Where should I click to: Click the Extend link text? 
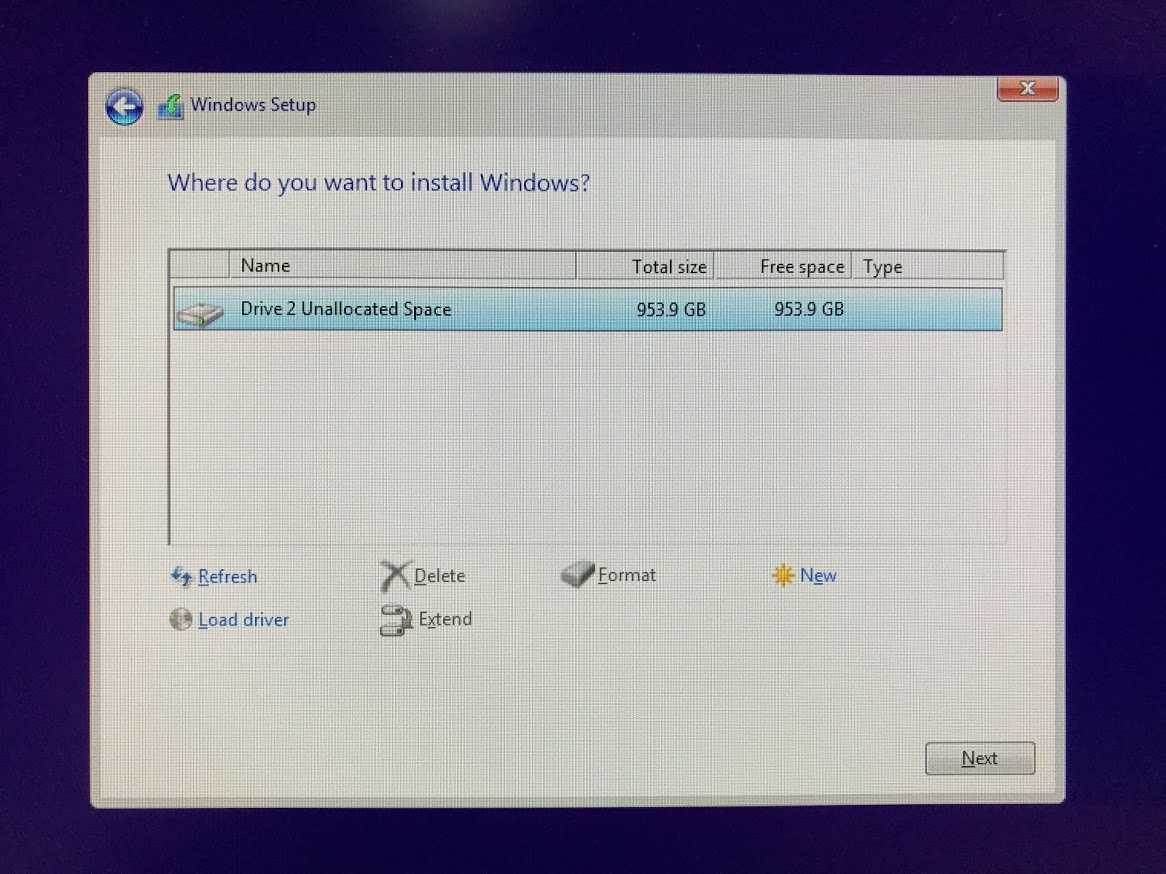446,619
